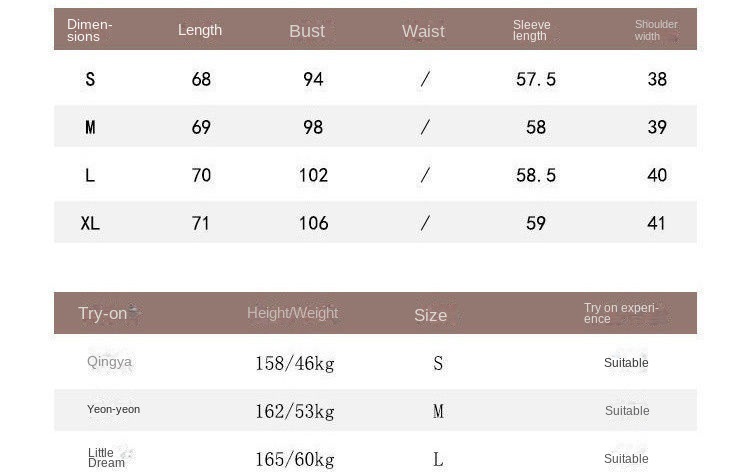Select the L size row label
Image resolution: width=750 pixels, height=472 pixels.
point(90,175)
